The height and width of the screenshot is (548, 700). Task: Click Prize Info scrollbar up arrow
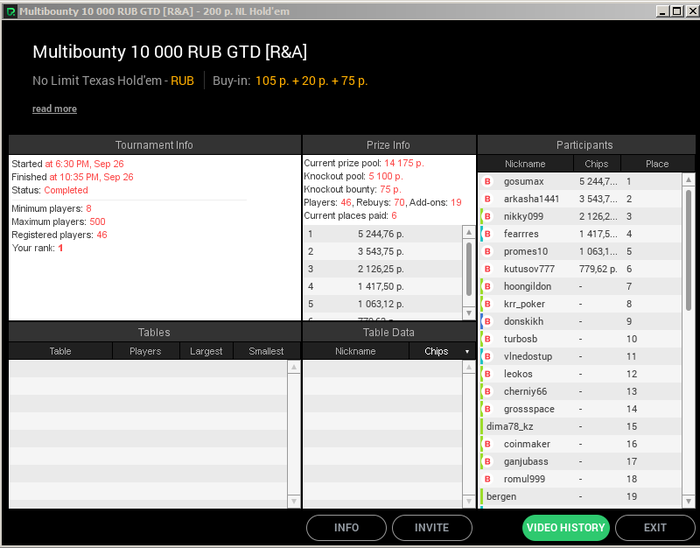[469, 232]
